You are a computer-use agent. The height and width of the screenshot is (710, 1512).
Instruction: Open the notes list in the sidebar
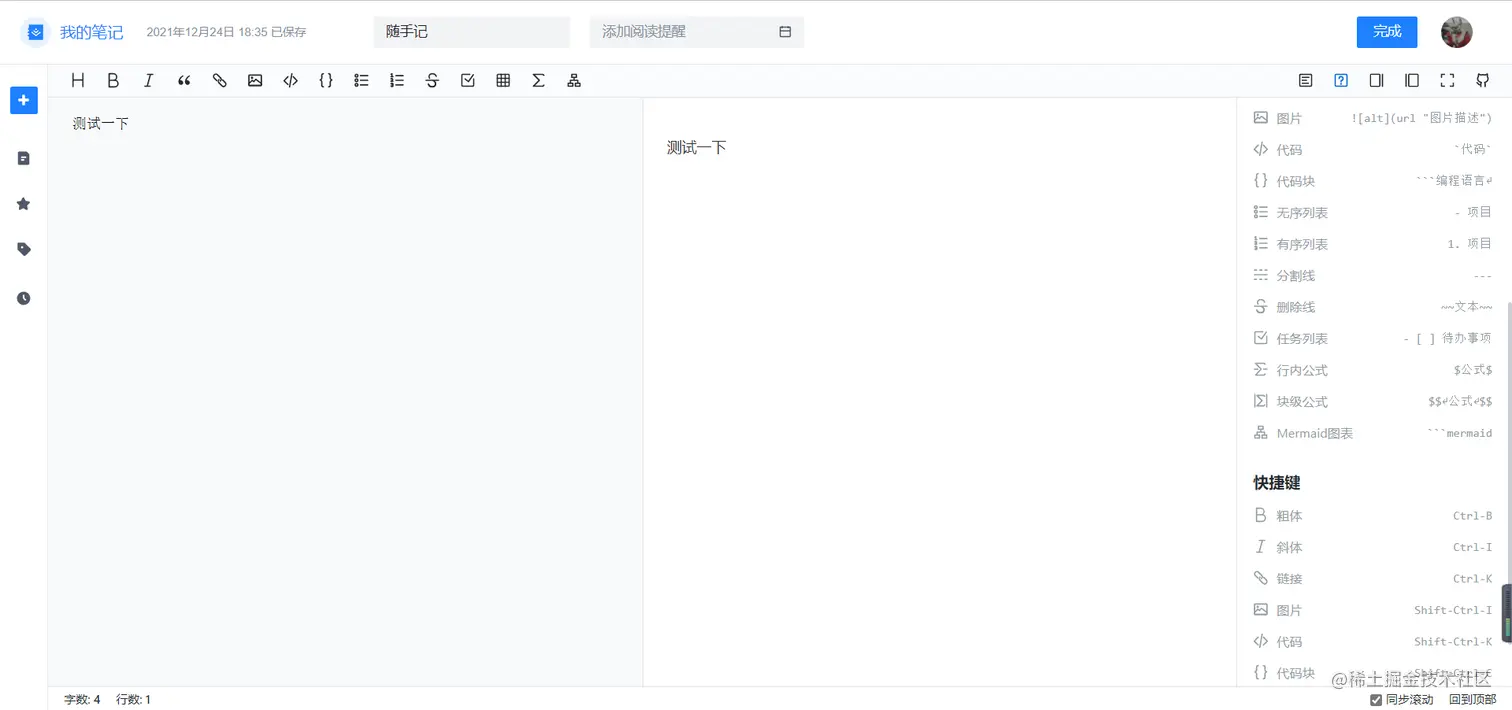[24, 158]
